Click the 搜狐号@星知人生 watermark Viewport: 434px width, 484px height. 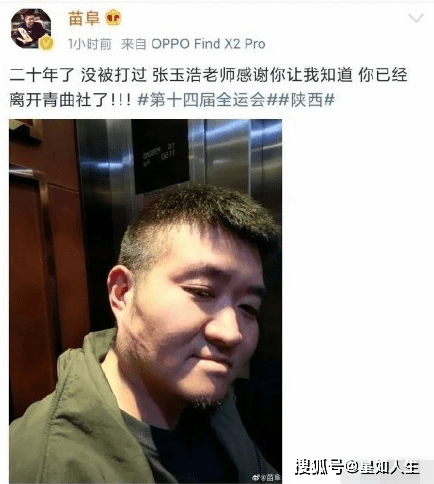[357, 467]
